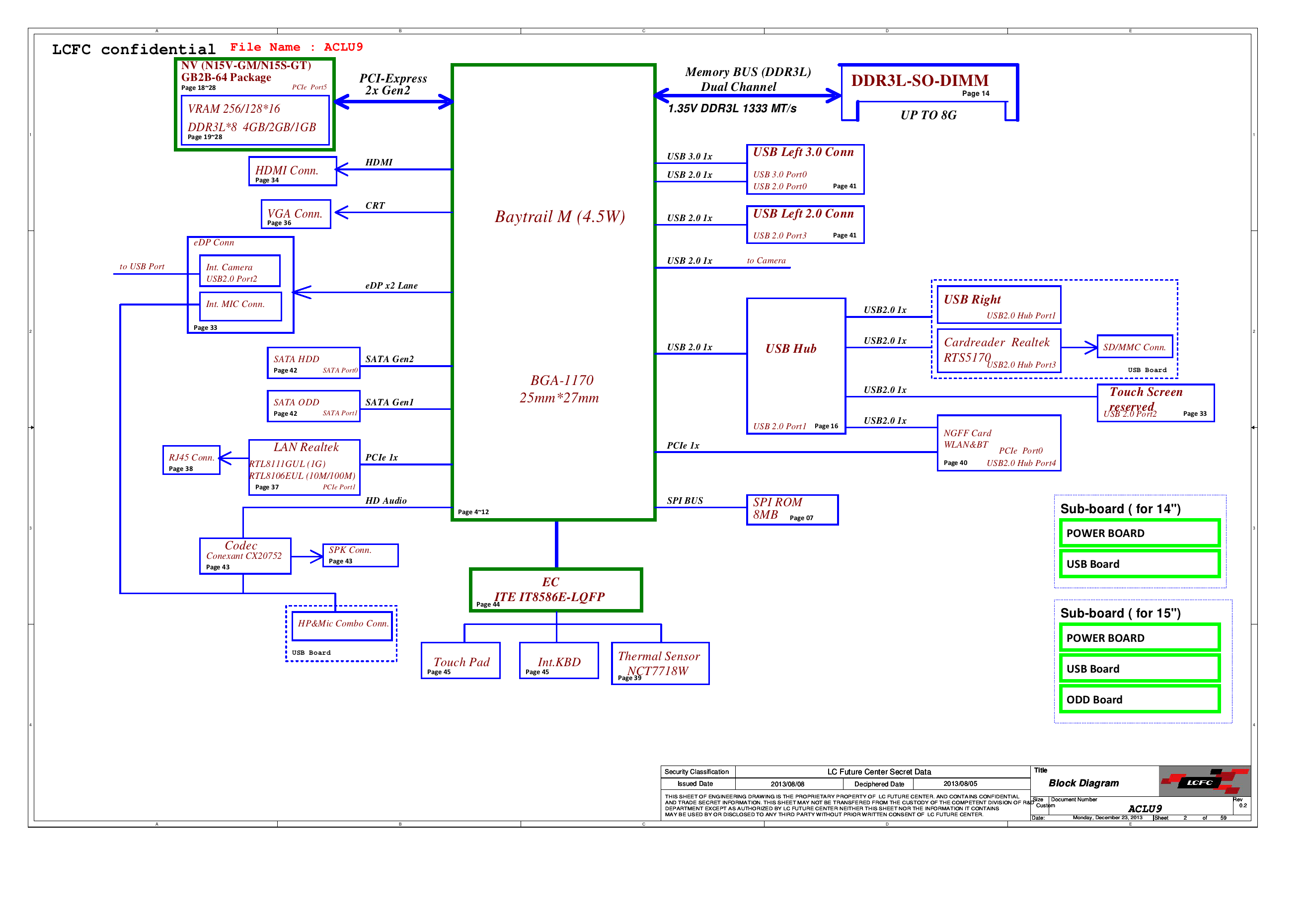Click the SATA HDD box
The width and height of the screenshot is (1307, 924).
click(313, 363)
